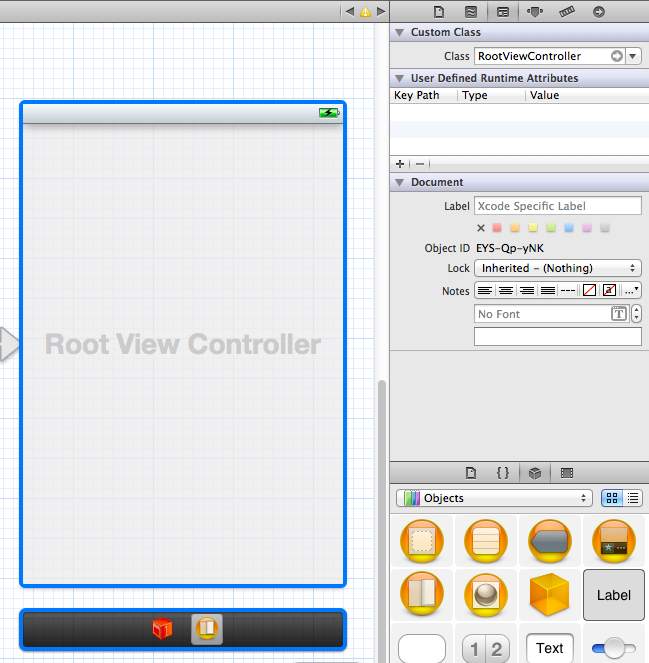The height and width of the screenshot is (663, 649).
Task: Open the Class name dropdown arrow
Action: coord(634,56)
